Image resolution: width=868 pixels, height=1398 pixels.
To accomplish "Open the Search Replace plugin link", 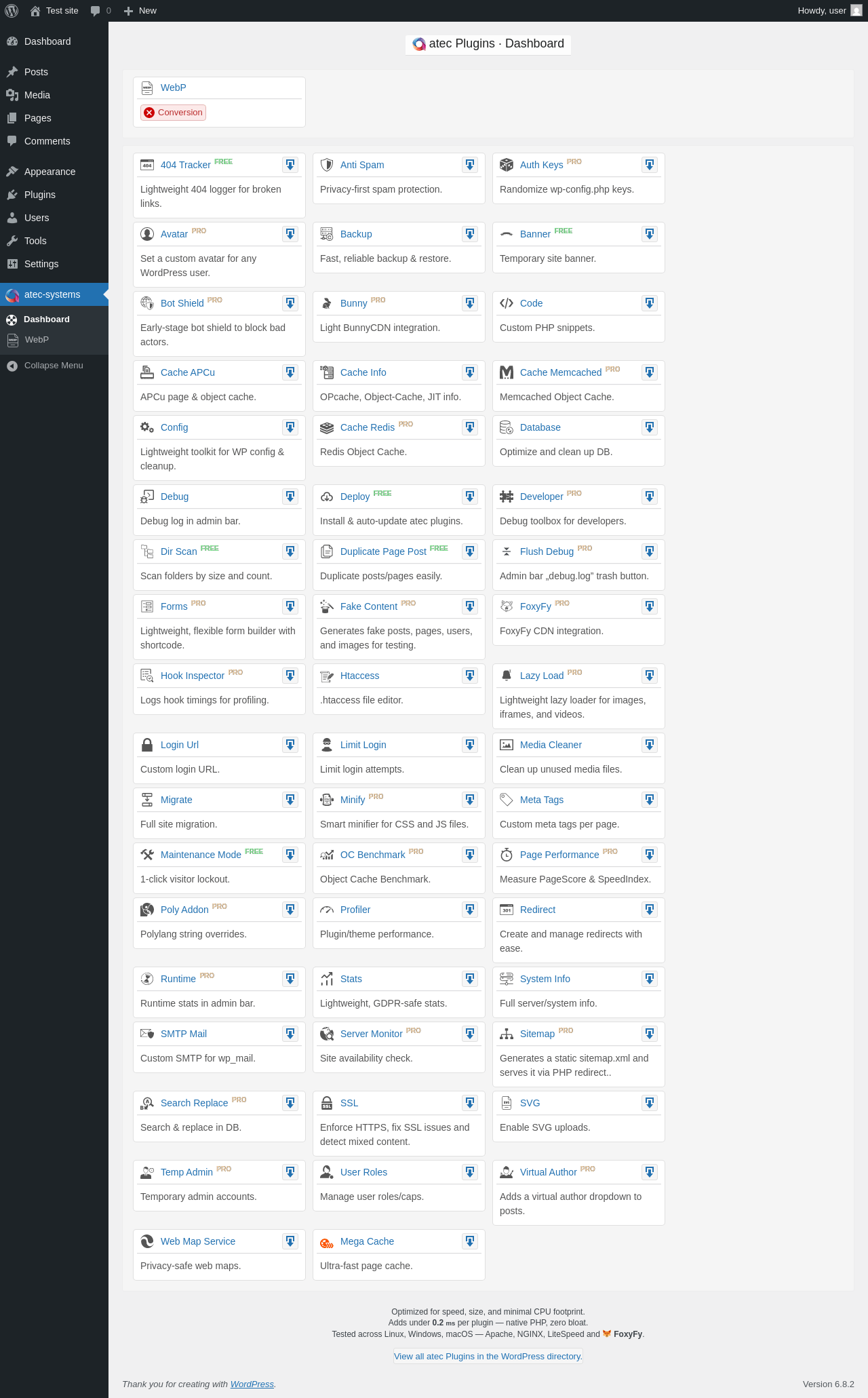I will click(194, 1103).
